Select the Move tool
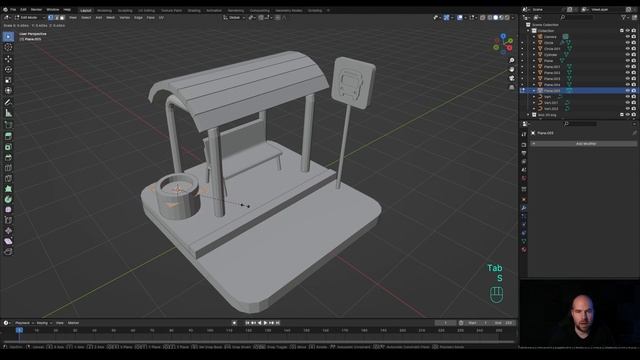Image resolution: width=640 pixels, height=360 pixels. tap(8, 59)
